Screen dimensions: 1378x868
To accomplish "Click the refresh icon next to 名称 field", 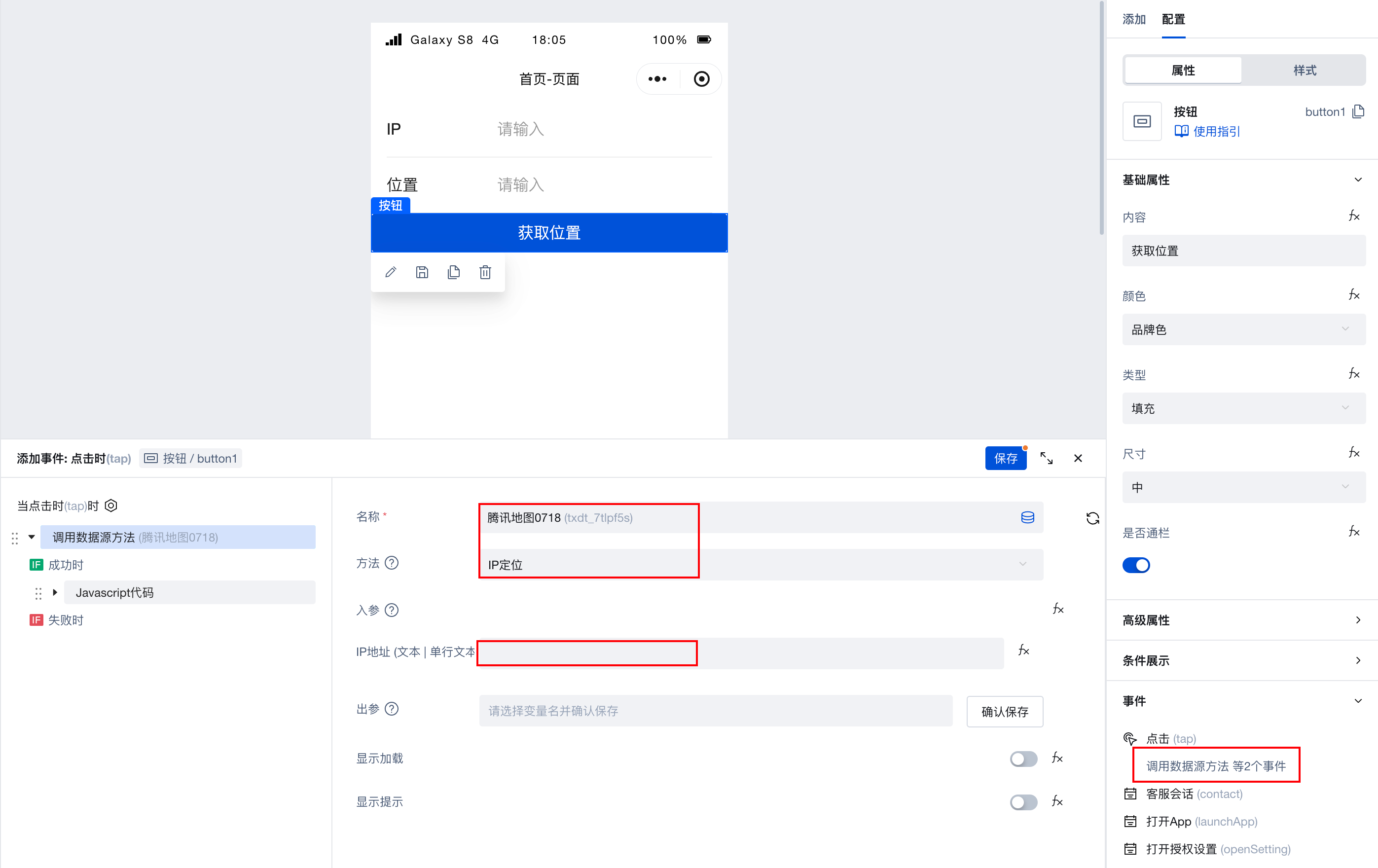I will pyautogui.click(x=1092, y=518).
